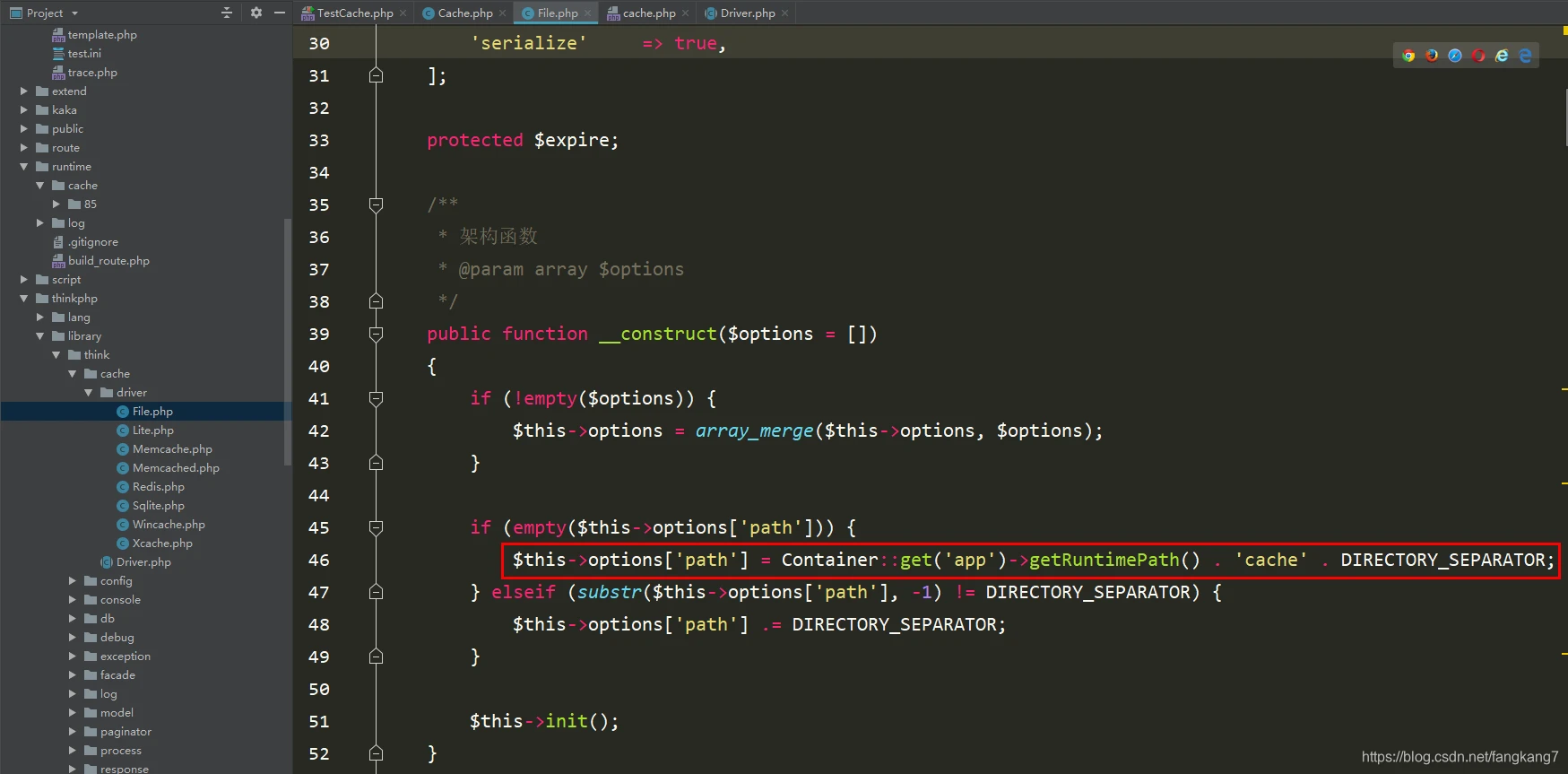Open file in Internet Explorer preview
The image size is (1568, 774).
[1502, 56]
